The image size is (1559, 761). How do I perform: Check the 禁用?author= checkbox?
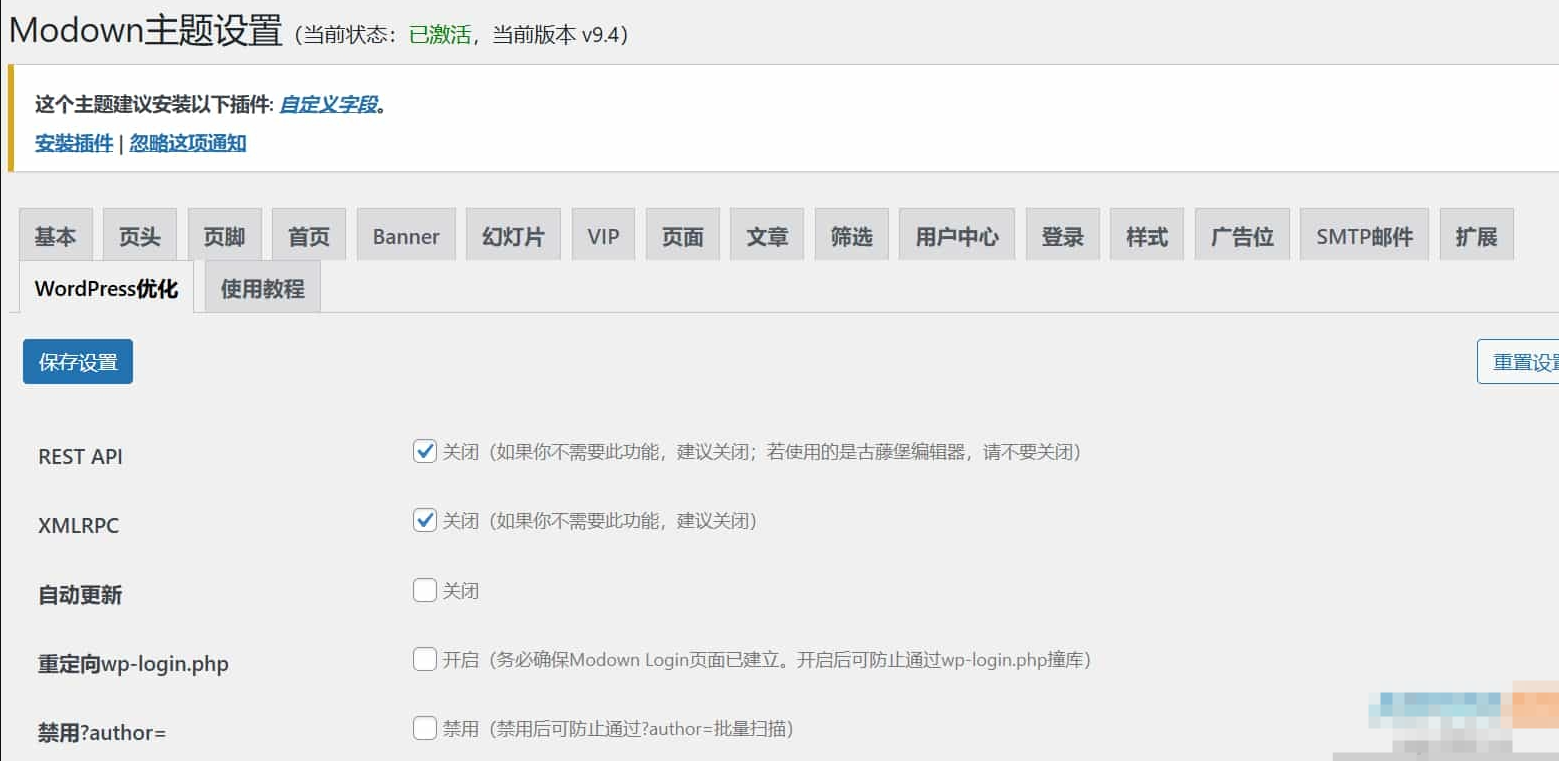[424, 728]
